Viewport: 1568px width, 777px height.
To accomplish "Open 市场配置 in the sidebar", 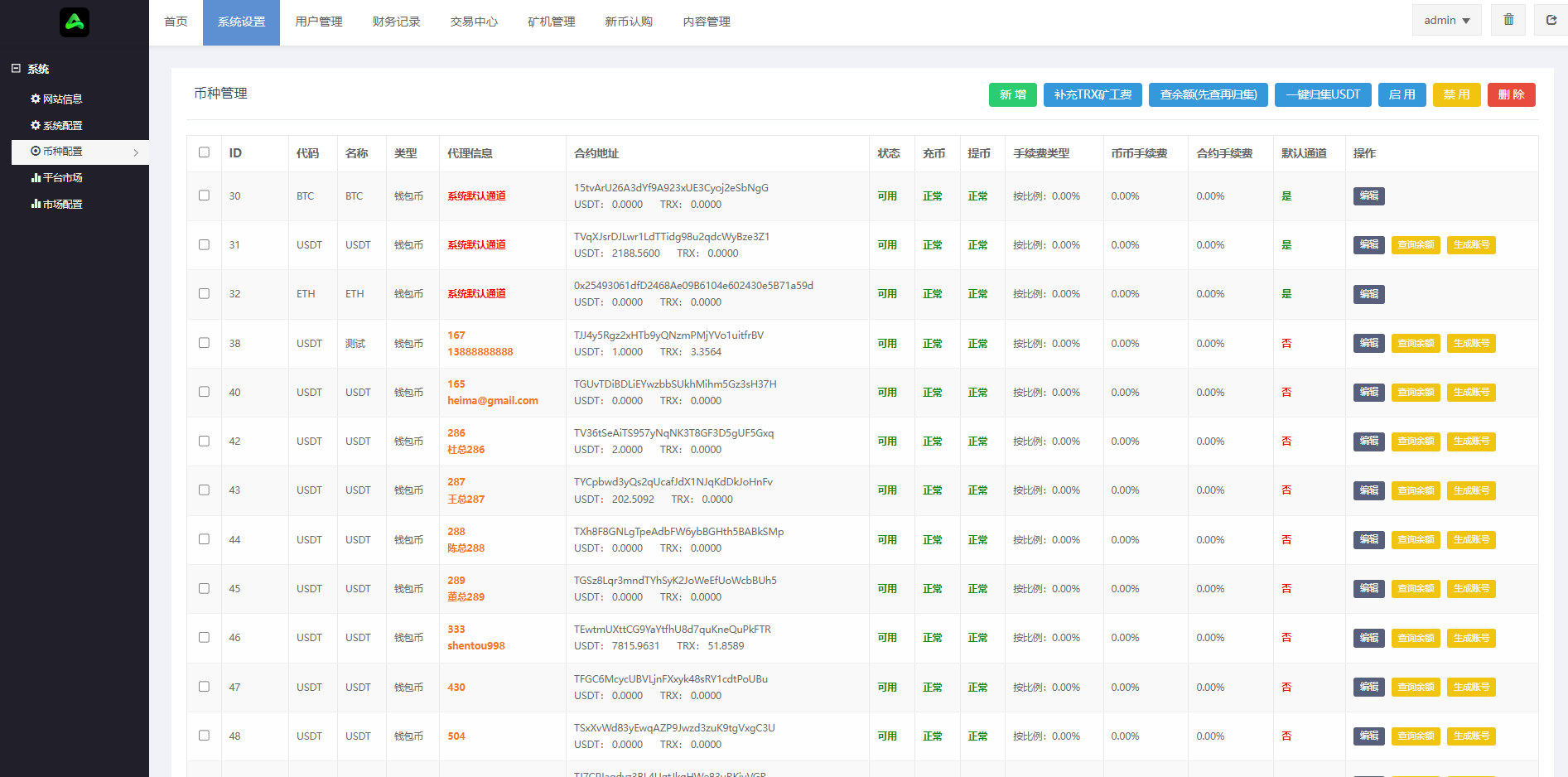I will pos(63,204).
